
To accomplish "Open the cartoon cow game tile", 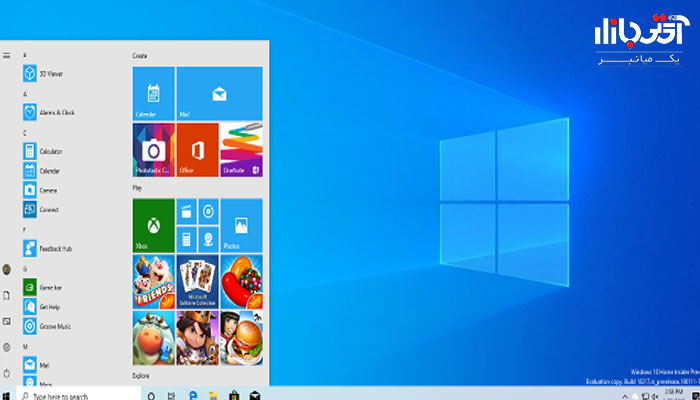I will click(x=154, y=338).
